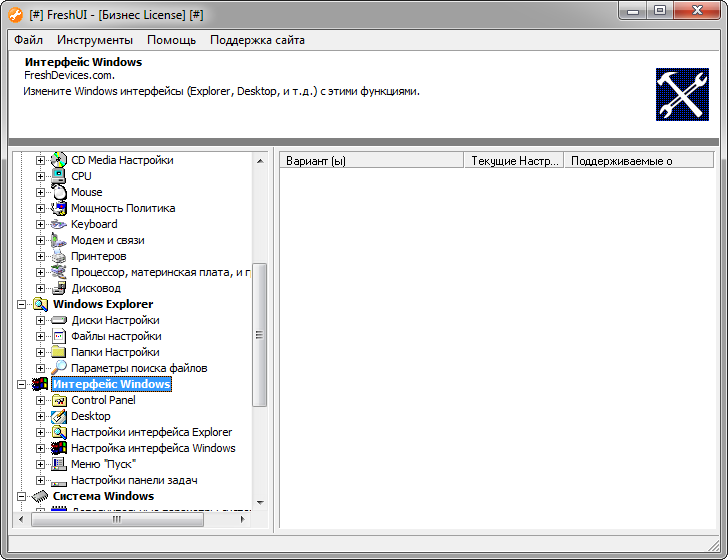
Task: Click the Модем и связи icon
Action: point(58,240)
